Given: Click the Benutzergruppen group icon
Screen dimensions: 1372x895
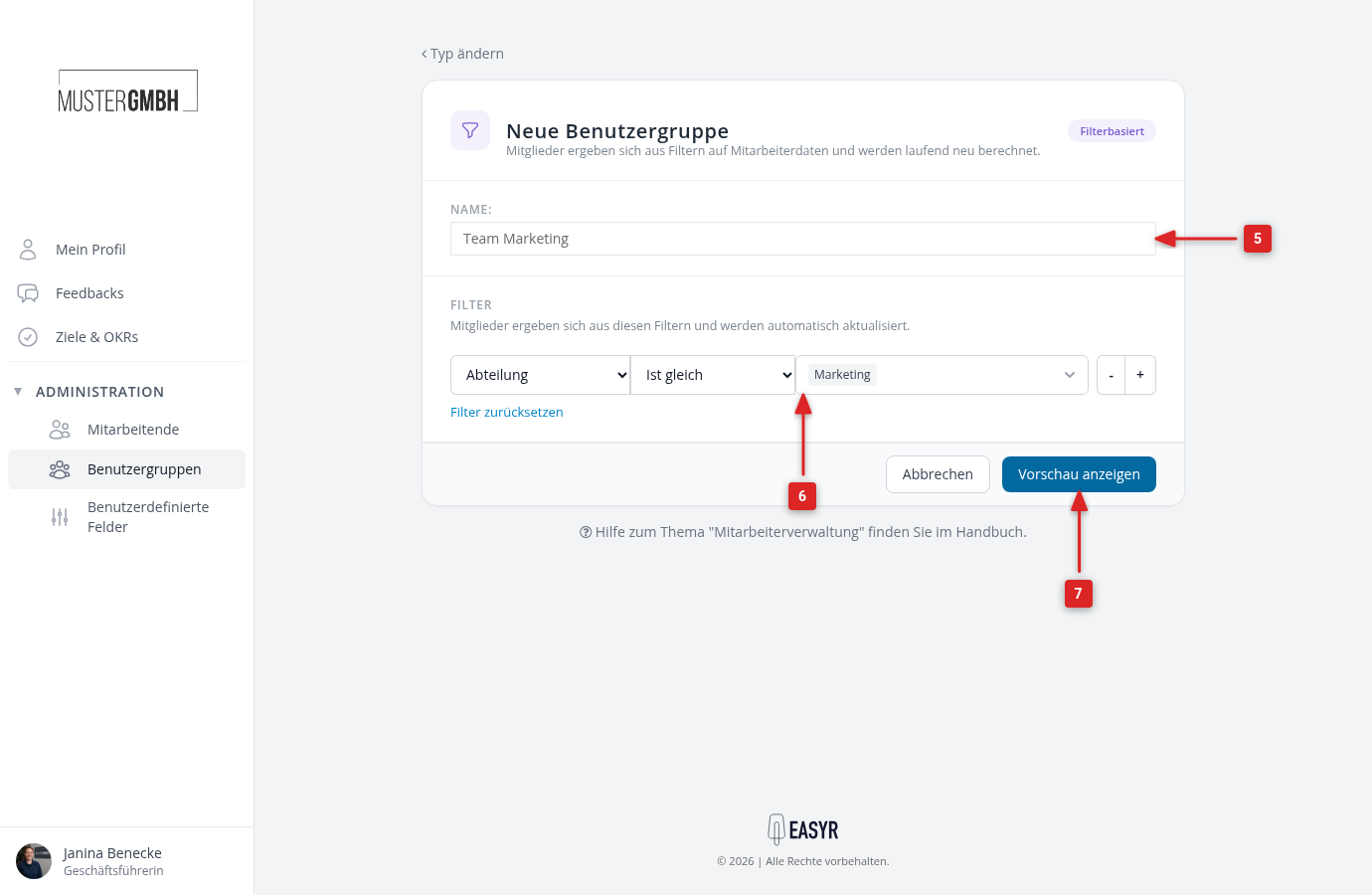Looking at the screenshot, I should [x=60, y=469].
